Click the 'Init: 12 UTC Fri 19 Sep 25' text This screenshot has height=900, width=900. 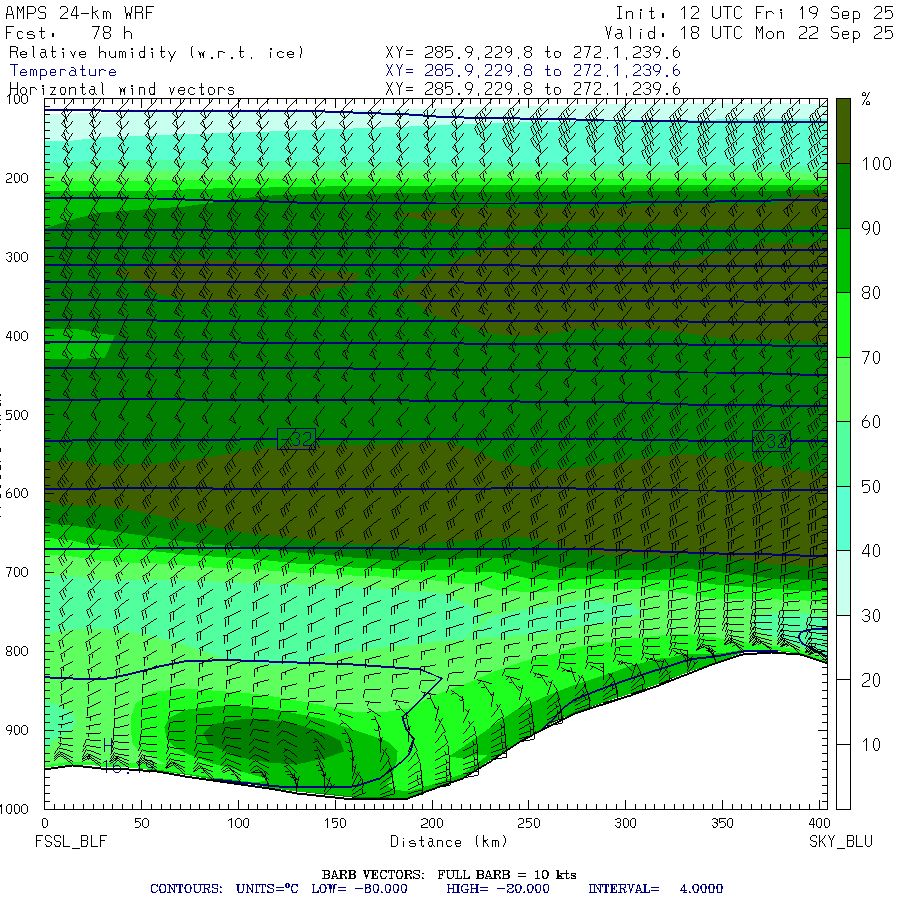click(x=754, y=13)
